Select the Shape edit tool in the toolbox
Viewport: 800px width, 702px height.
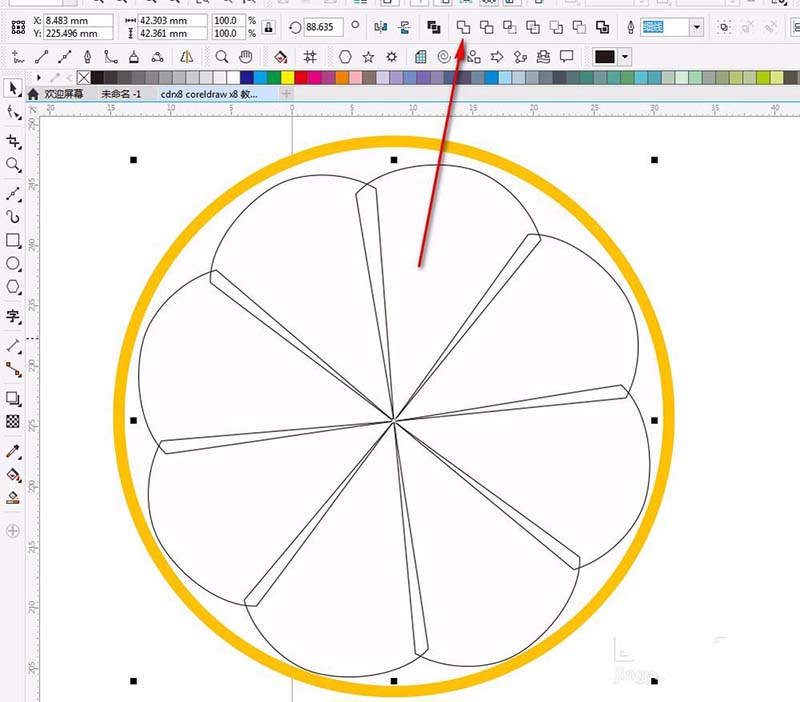[13, 113]
